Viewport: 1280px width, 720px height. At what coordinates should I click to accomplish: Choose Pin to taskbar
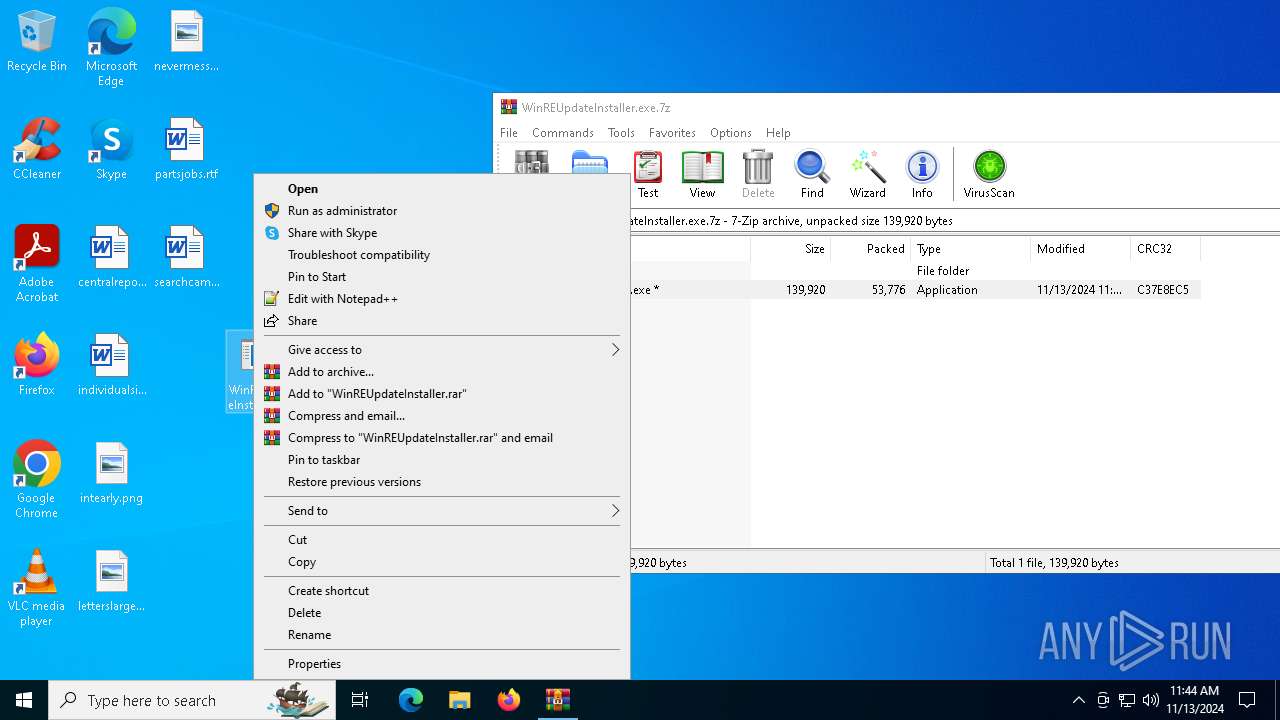coord(442,460)
